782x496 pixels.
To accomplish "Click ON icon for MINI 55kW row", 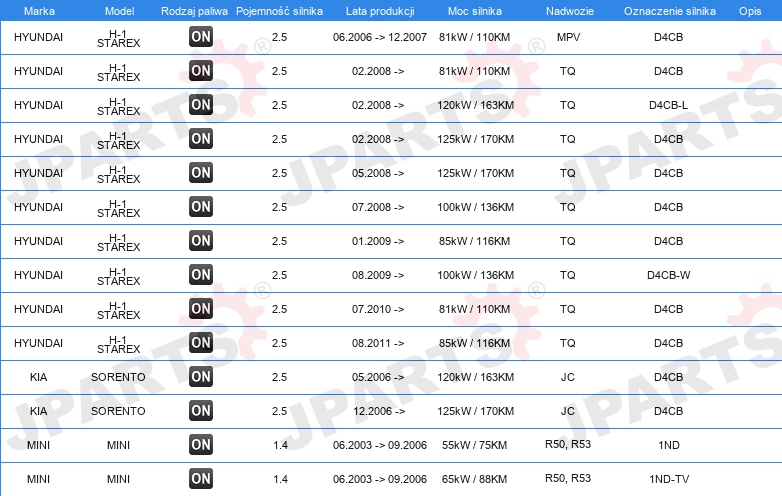I will pyautogui.click(x=201, y=445).
